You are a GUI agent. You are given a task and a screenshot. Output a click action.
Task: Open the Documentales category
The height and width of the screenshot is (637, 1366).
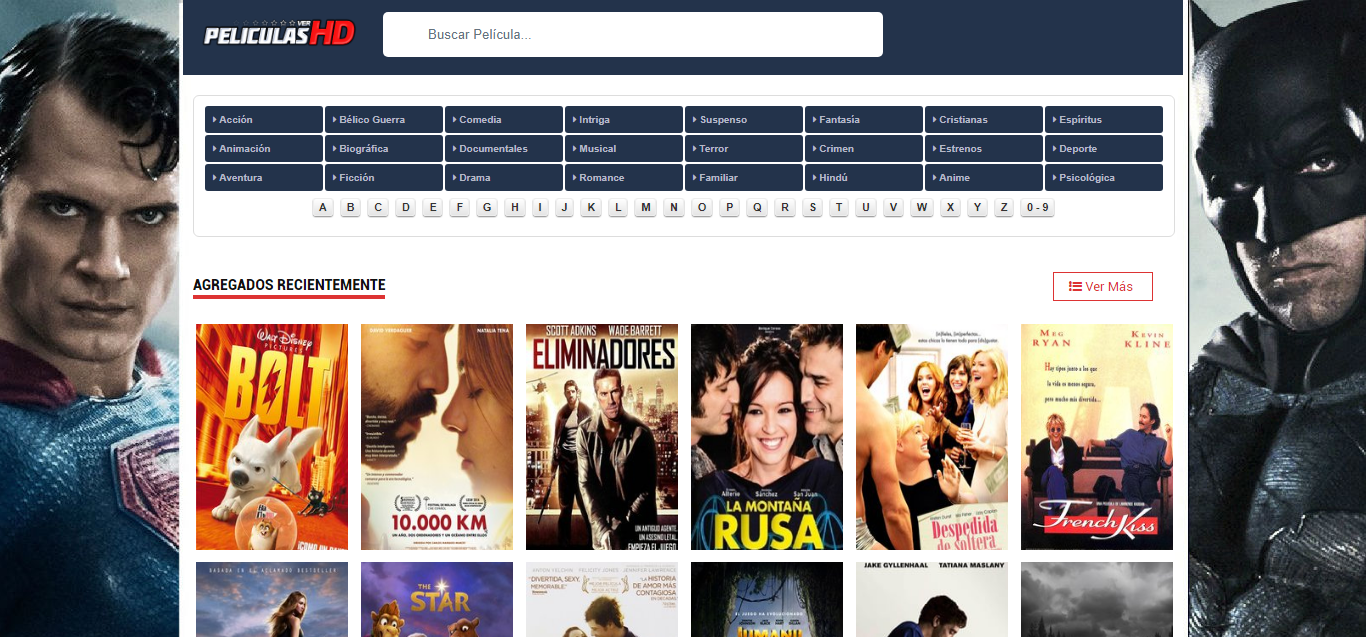pyautogui.click(x=504, y=149)
